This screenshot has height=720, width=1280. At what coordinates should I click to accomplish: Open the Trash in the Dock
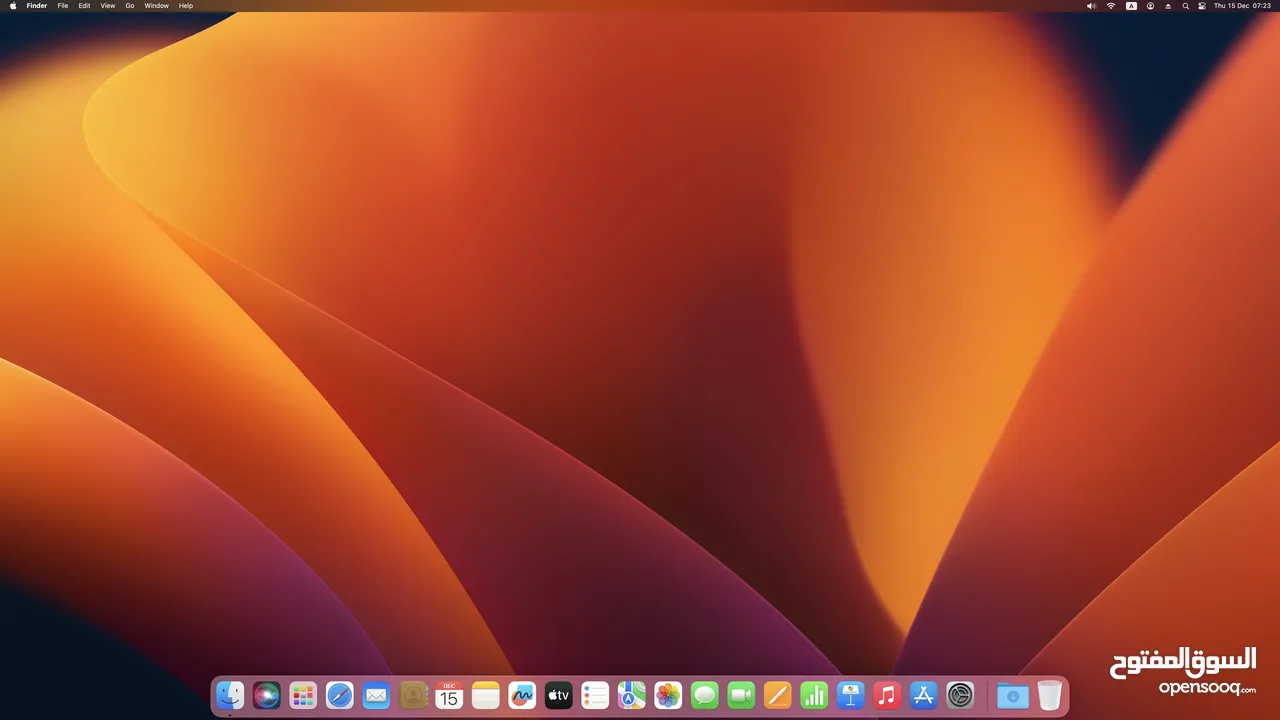(x=1049, y=695)
